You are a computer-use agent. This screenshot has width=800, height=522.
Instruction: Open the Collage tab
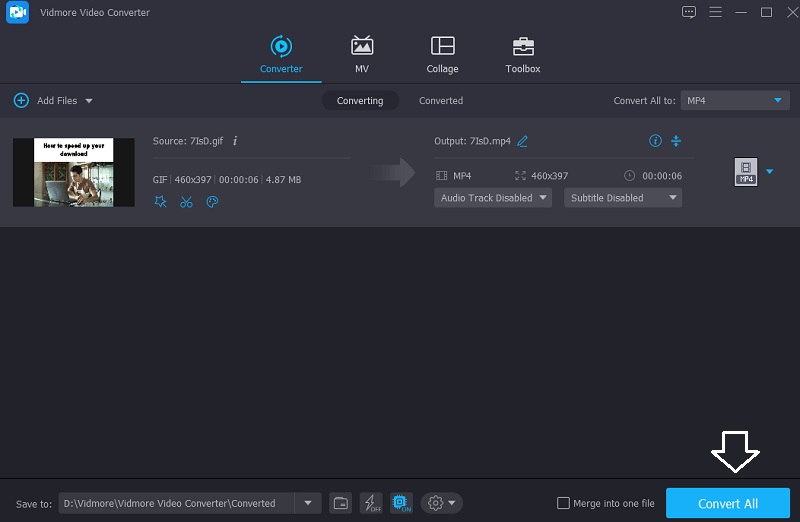pos(442,55)
